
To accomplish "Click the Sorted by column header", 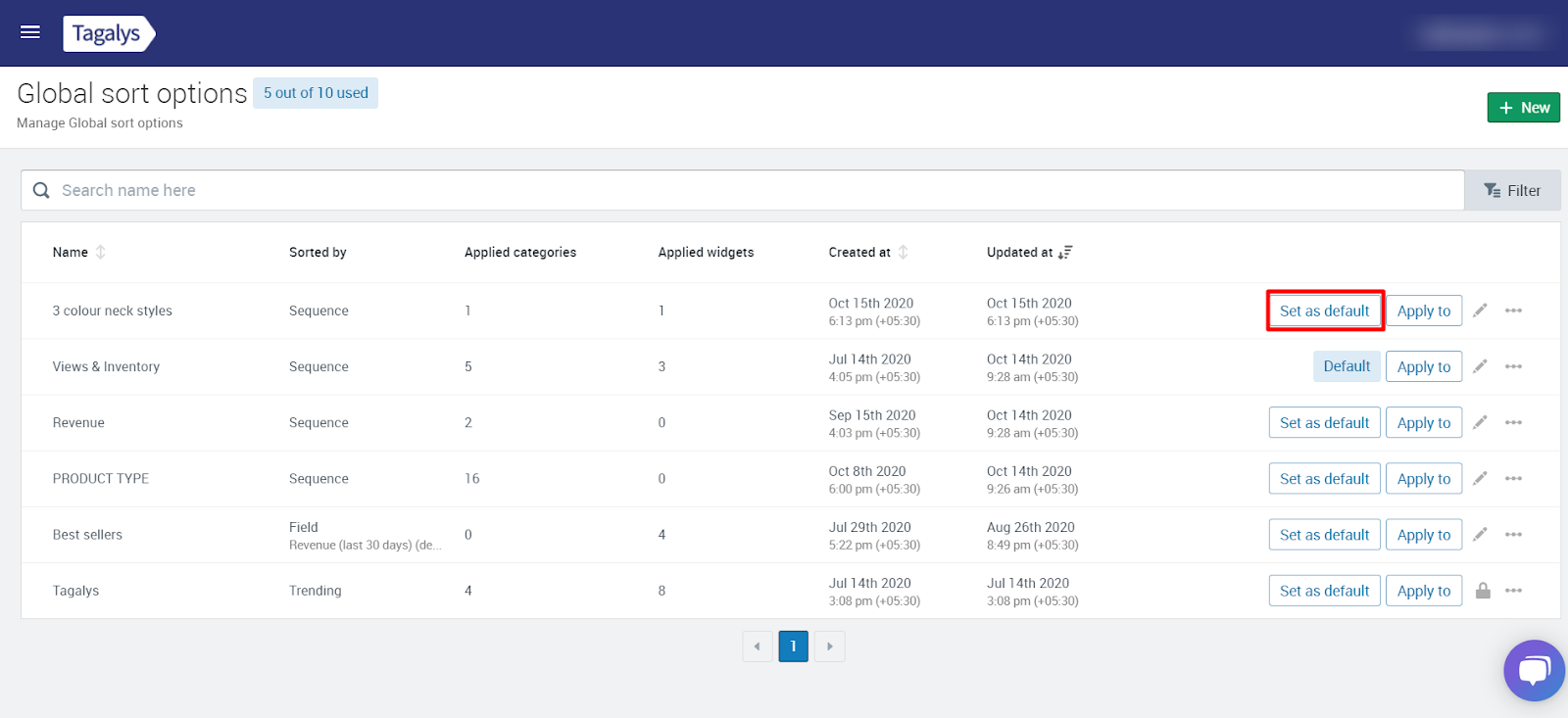I will [x=318, y=252].
